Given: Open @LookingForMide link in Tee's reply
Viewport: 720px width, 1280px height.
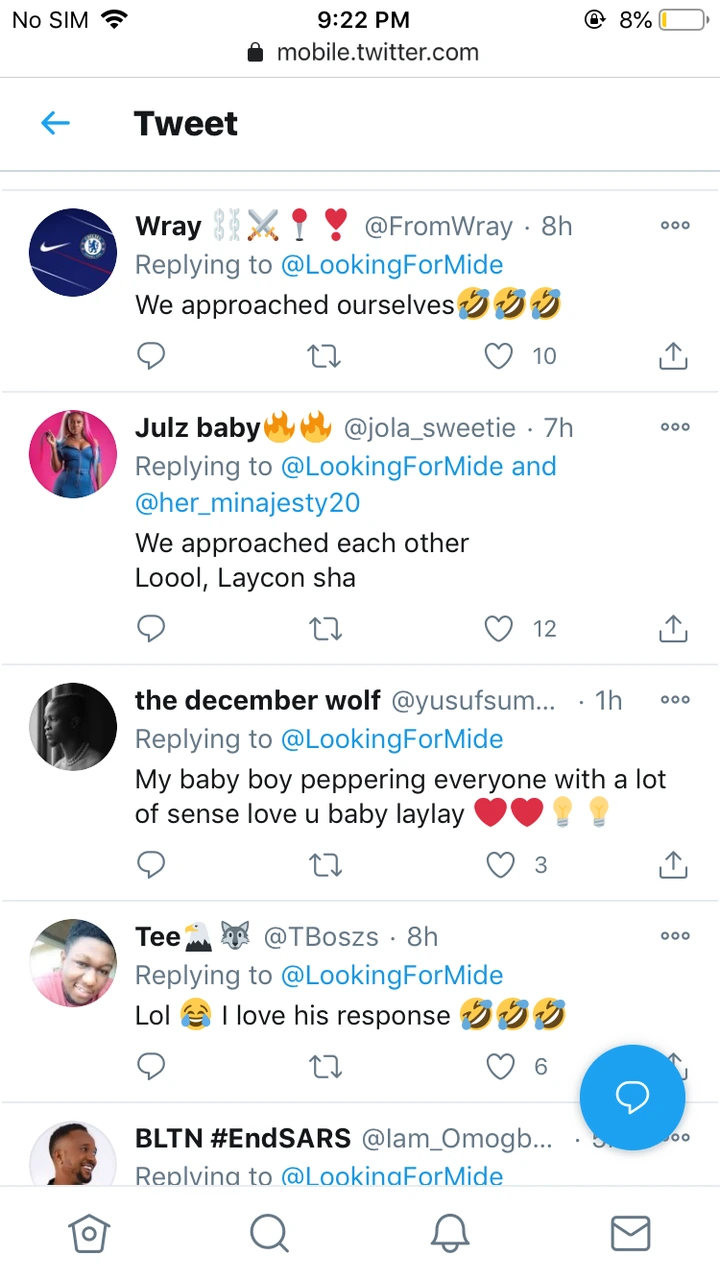Looking at the screenshot, I should [x=391, y=975].
